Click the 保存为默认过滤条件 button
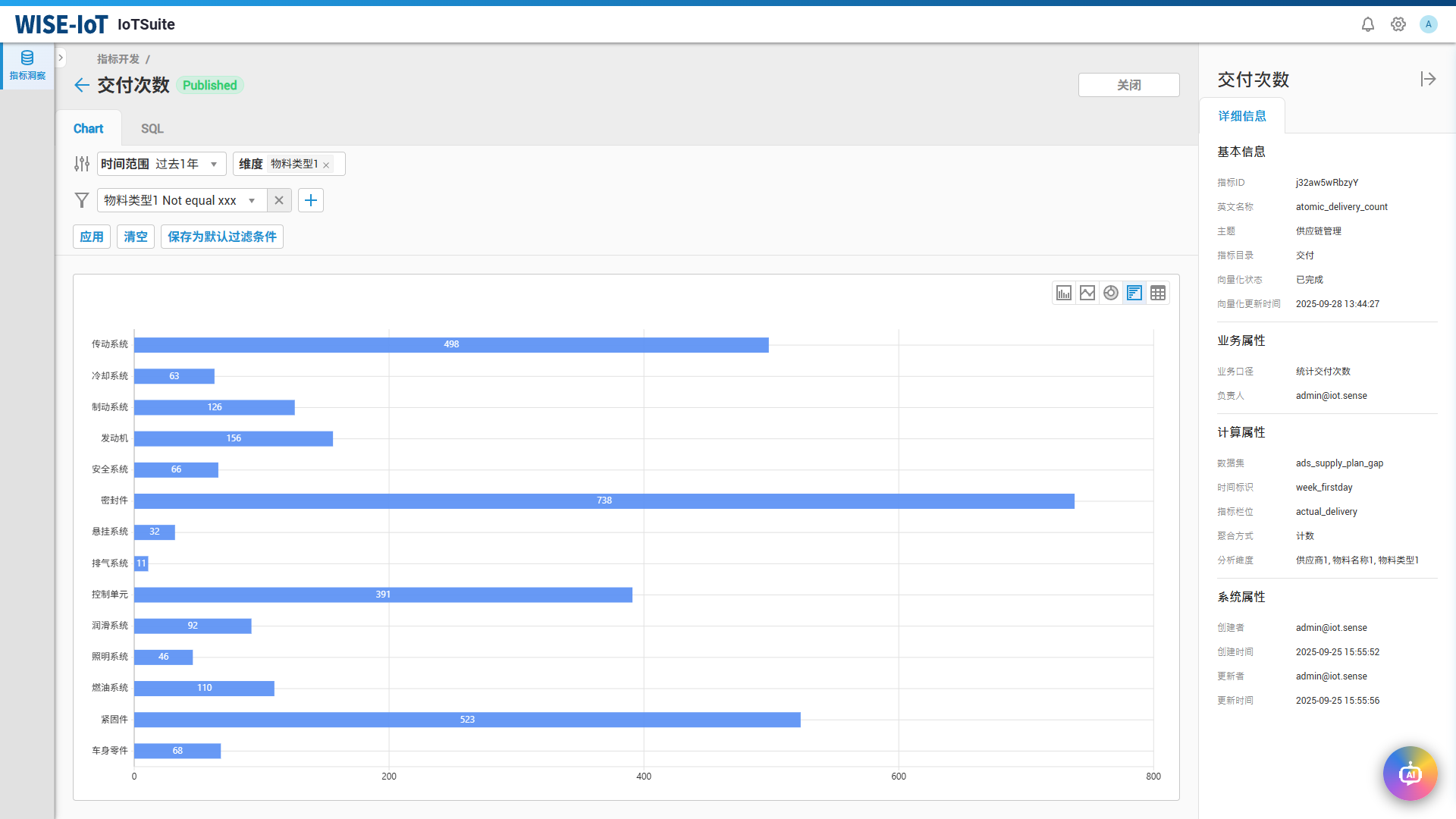This screenshot has height=819, width=1456. point(221,237)
